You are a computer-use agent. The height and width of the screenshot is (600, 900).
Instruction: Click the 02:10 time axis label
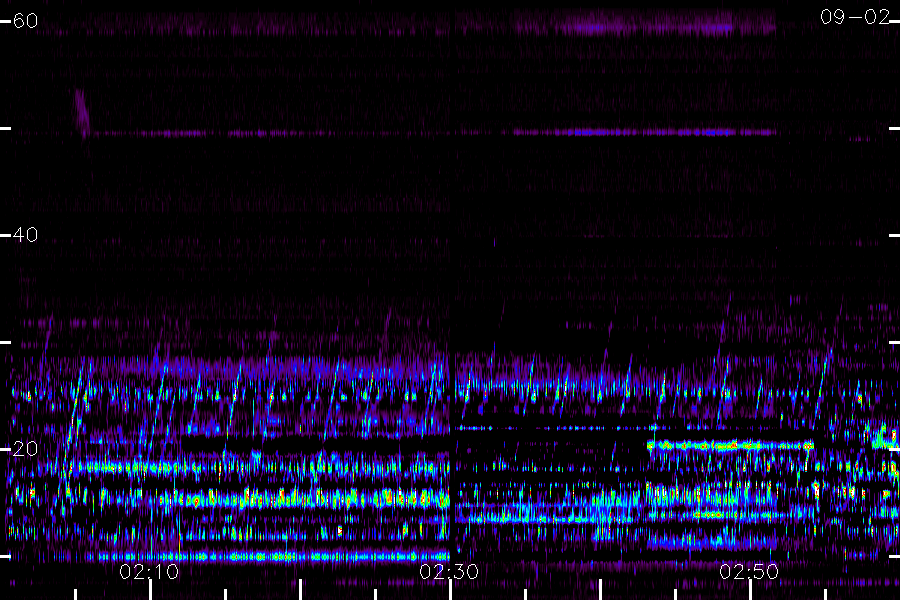[x=149, y=571]
